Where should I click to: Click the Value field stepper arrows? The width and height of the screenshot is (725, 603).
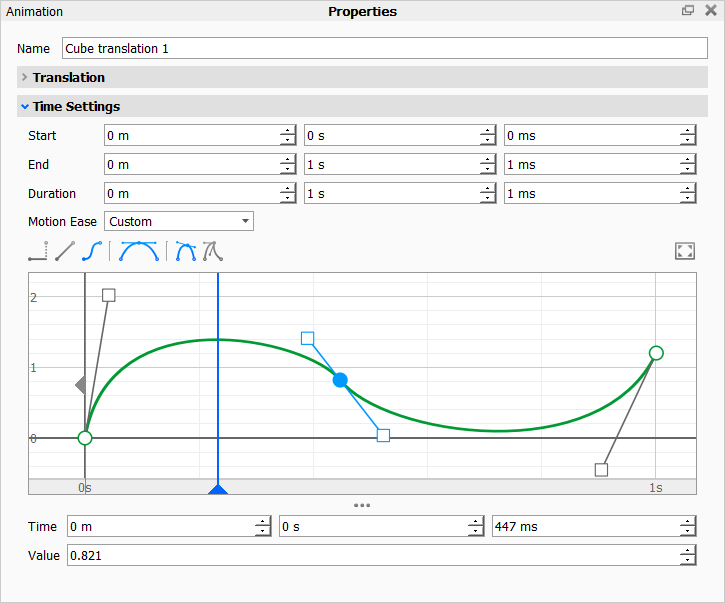(x=687, y=556)
